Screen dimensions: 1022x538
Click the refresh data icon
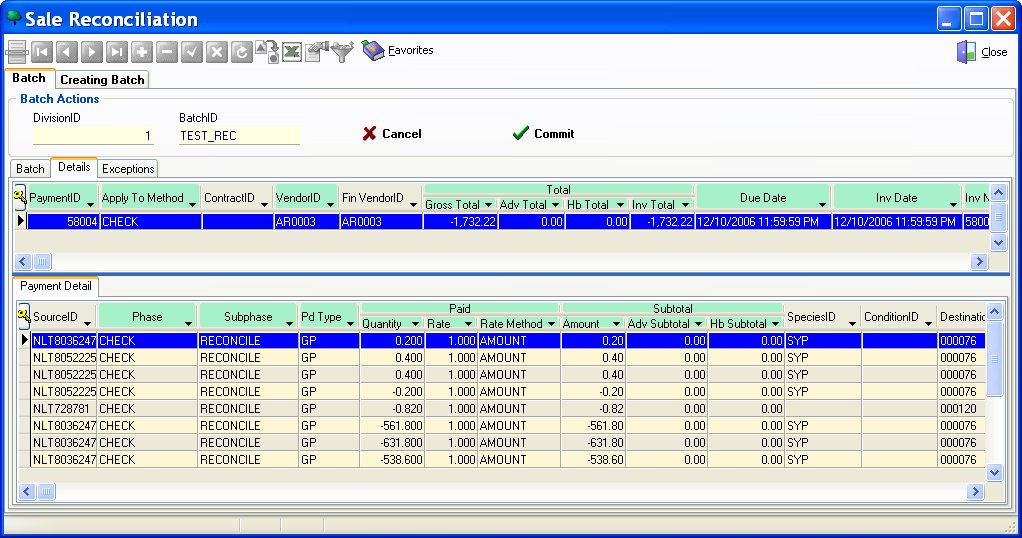click(241, 52)
